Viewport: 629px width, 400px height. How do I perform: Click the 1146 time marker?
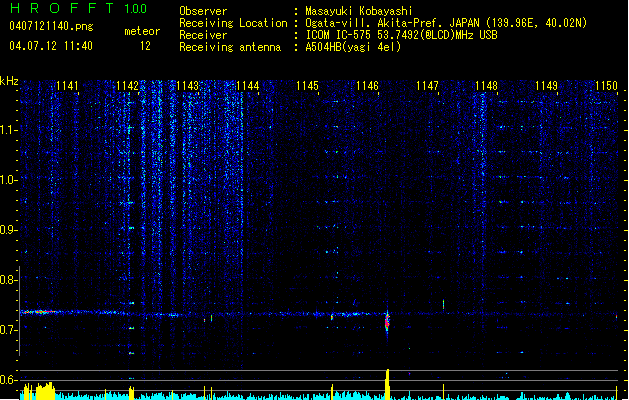[x=367, y=86]
